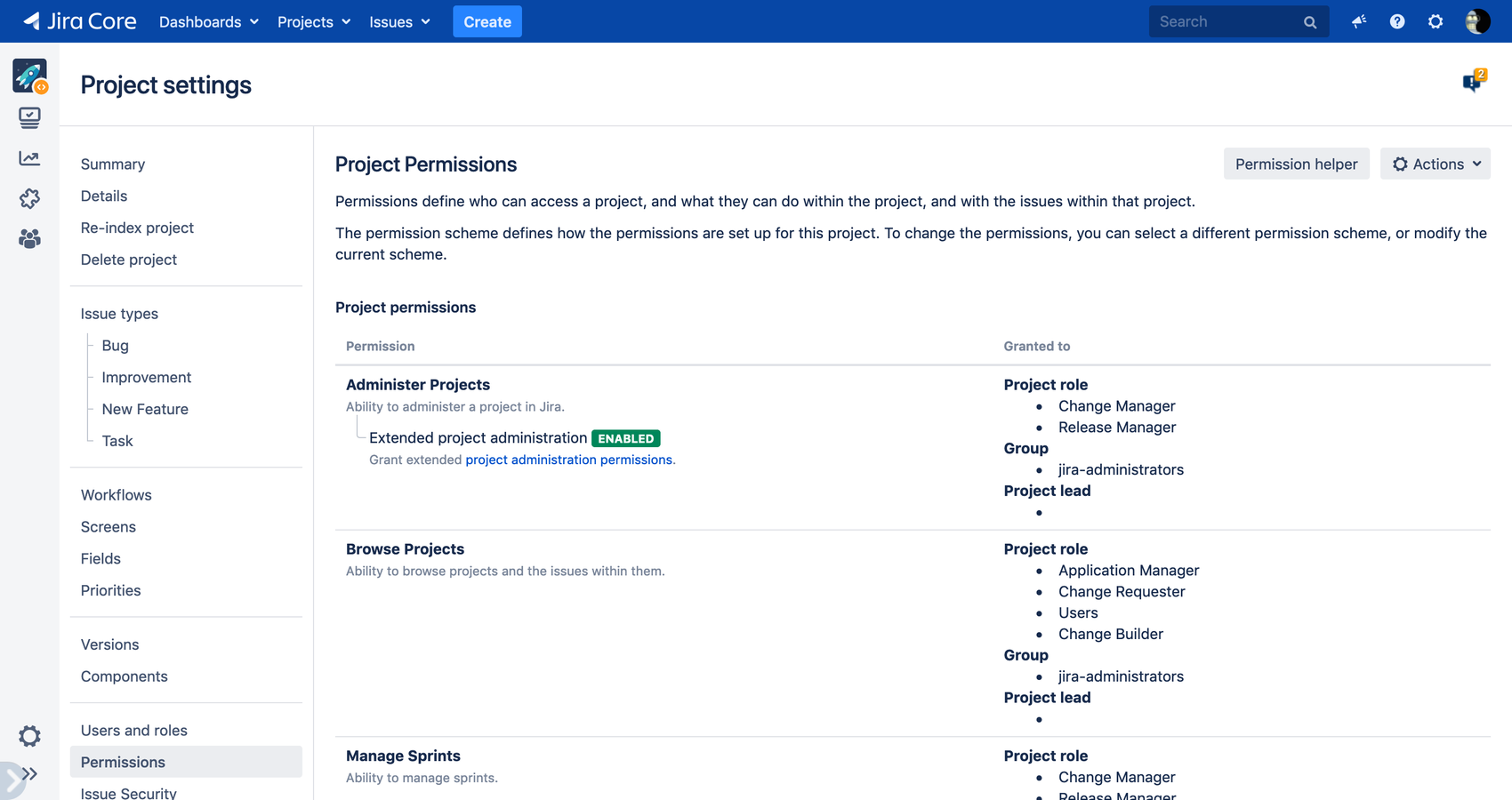Screen dimensions: 1512x800
Task: Click Change Builder role entry
Action: (1111, 635)
